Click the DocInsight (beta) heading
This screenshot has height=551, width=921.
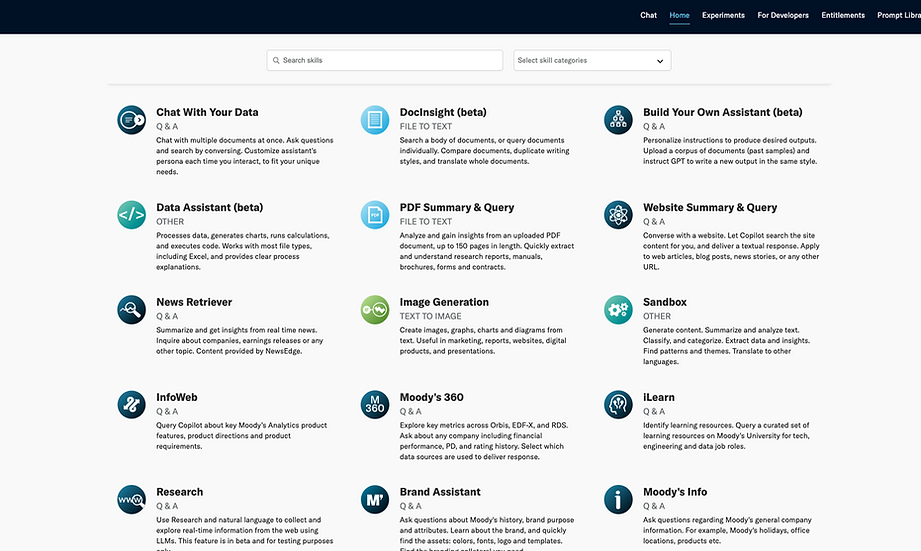pos(443,112)
